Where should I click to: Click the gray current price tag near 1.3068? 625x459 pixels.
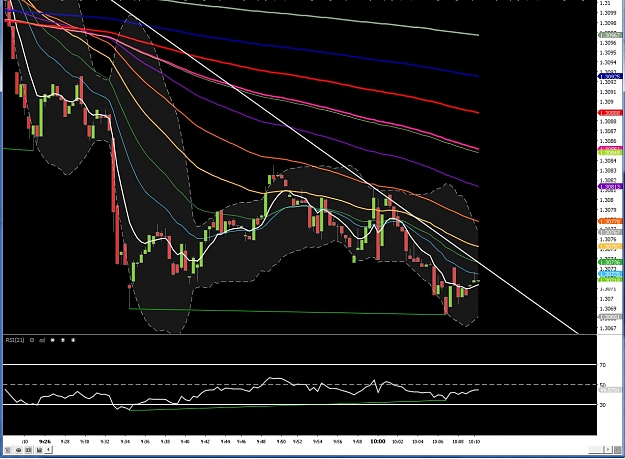click(610, 317)
